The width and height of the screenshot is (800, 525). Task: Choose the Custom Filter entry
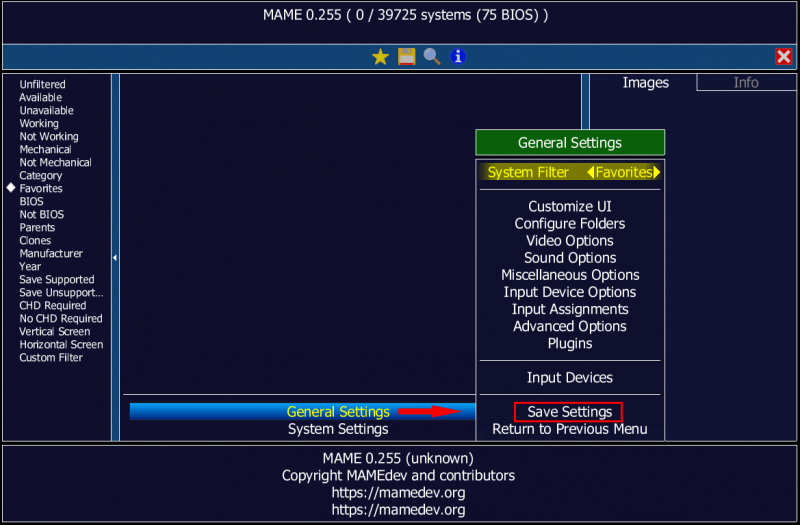(x=51, y=358)
